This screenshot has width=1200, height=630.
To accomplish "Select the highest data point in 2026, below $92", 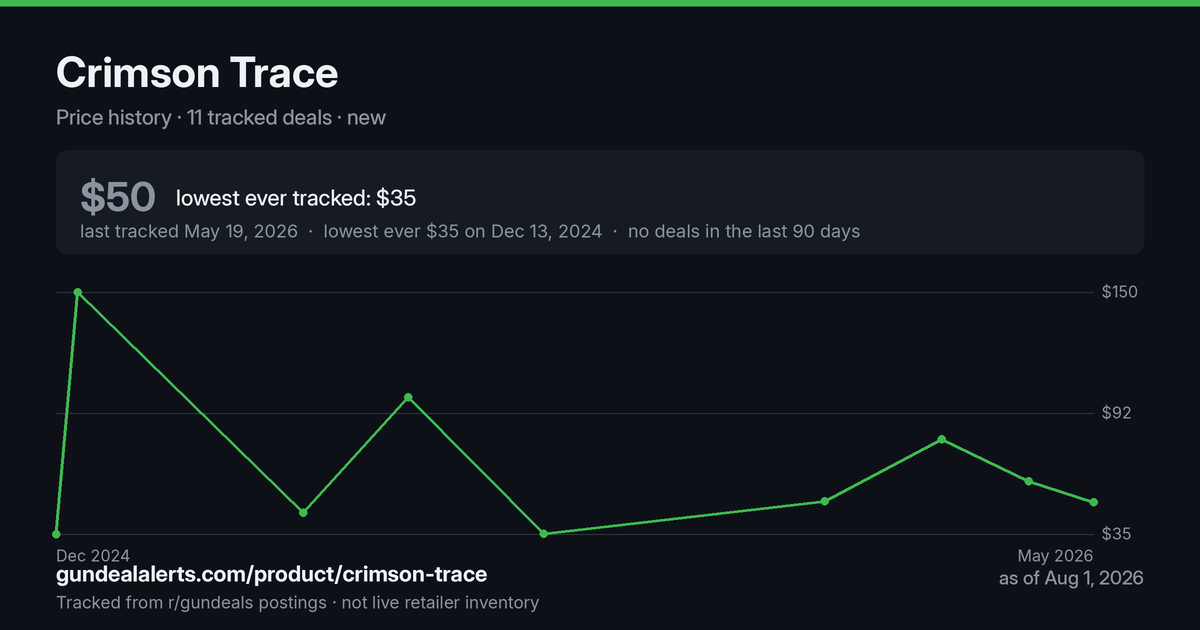I will (942, 439).
